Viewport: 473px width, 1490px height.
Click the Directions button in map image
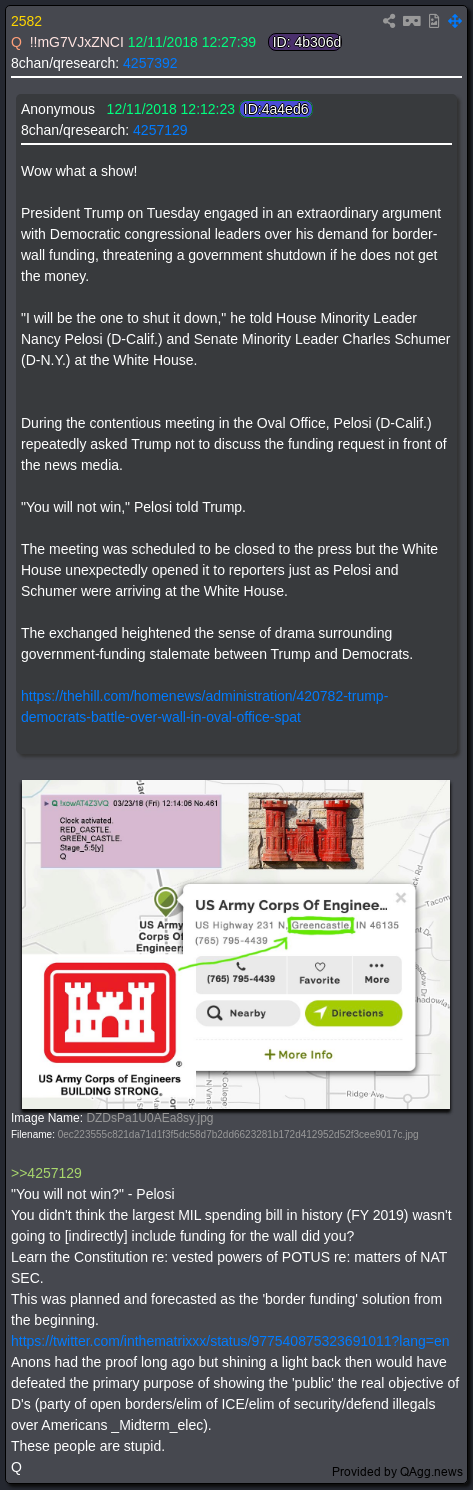coord(354,1013)
